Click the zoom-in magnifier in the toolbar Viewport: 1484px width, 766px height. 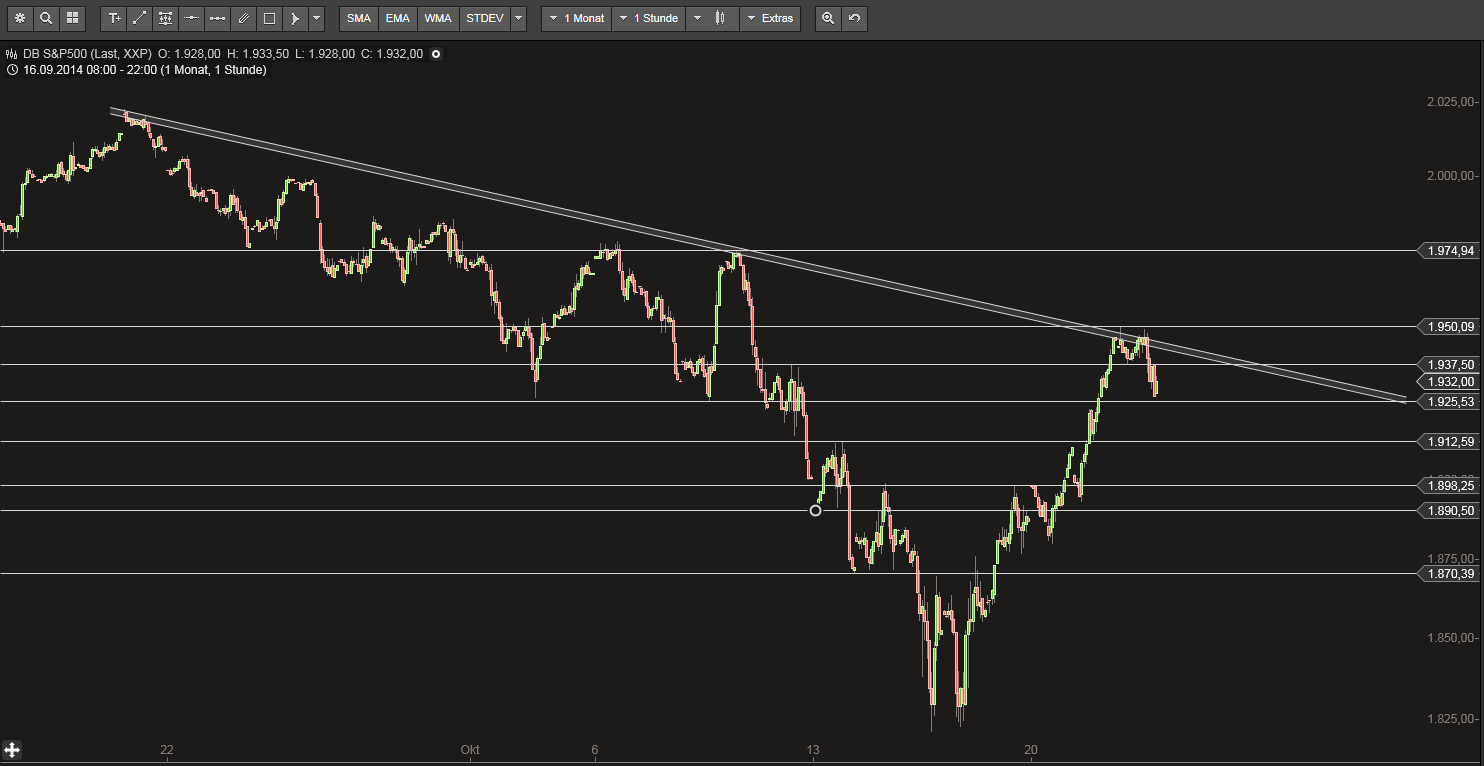[826, 18]
